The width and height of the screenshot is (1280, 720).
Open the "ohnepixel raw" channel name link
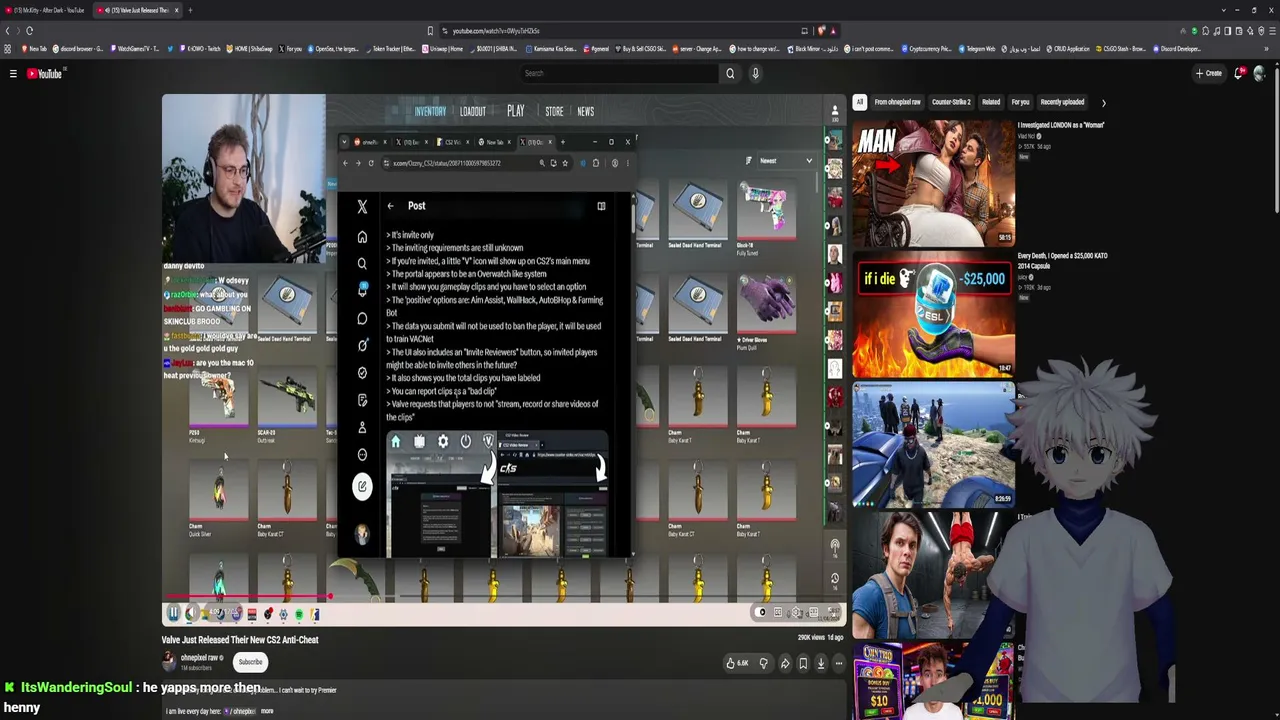click(x=198, y=658)
